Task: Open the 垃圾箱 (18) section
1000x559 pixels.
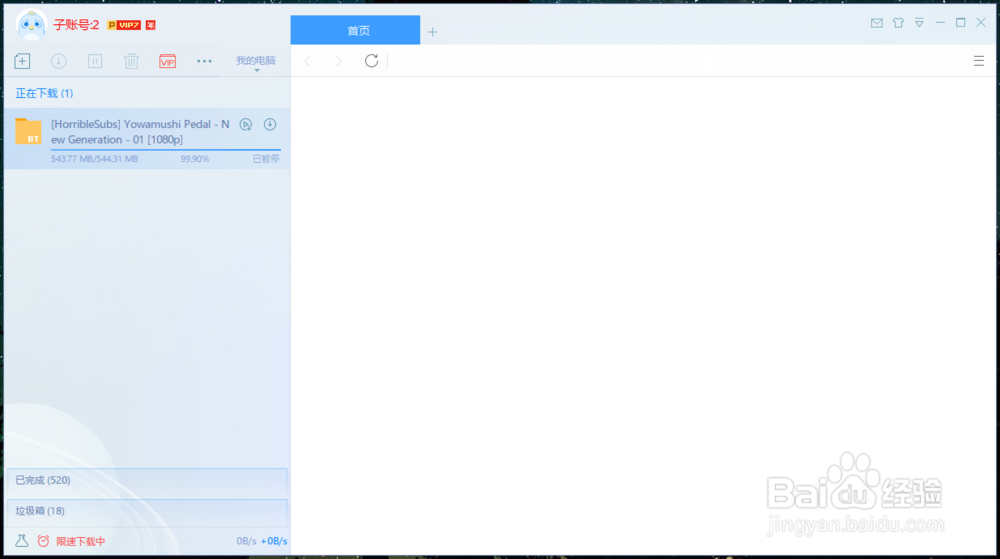Action: coord(147,511)
